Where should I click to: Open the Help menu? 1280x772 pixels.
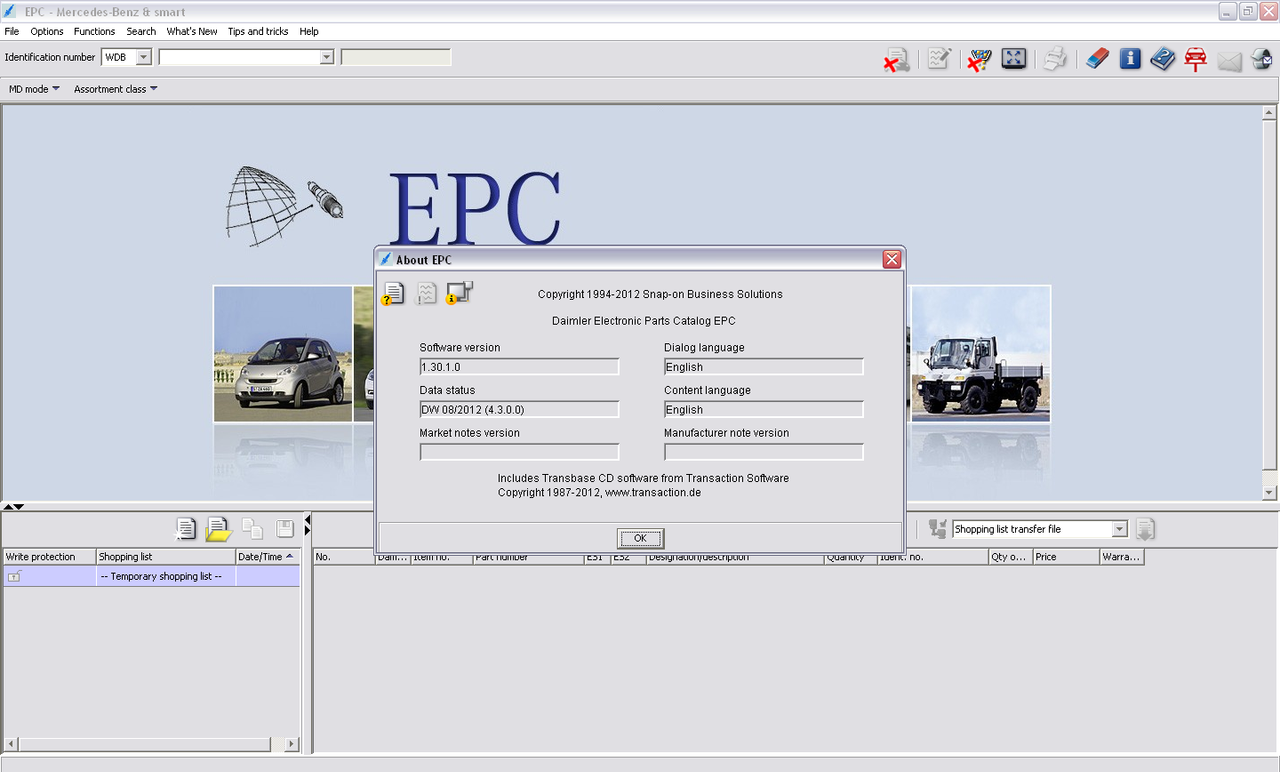pos(309,31)
